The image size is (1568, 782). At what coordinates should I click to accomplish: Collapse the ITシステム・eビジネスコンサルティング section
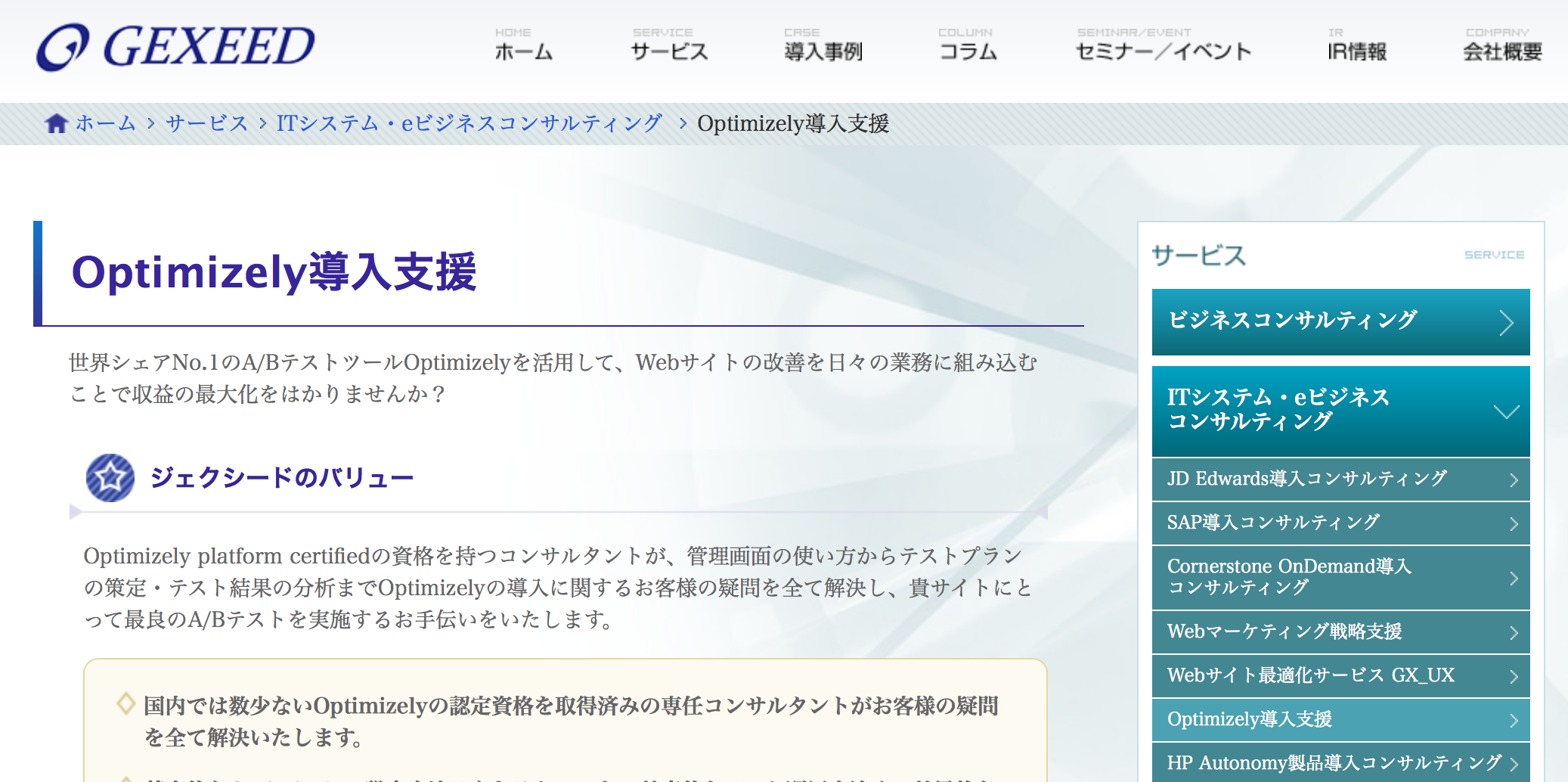point(1506,411)
